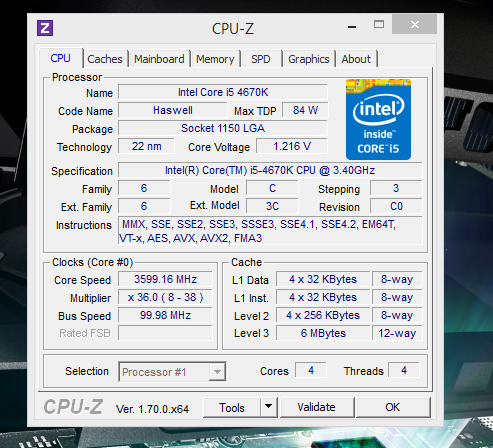Click the L1 Inst. associativity 8-way

(x=397, y=297)
